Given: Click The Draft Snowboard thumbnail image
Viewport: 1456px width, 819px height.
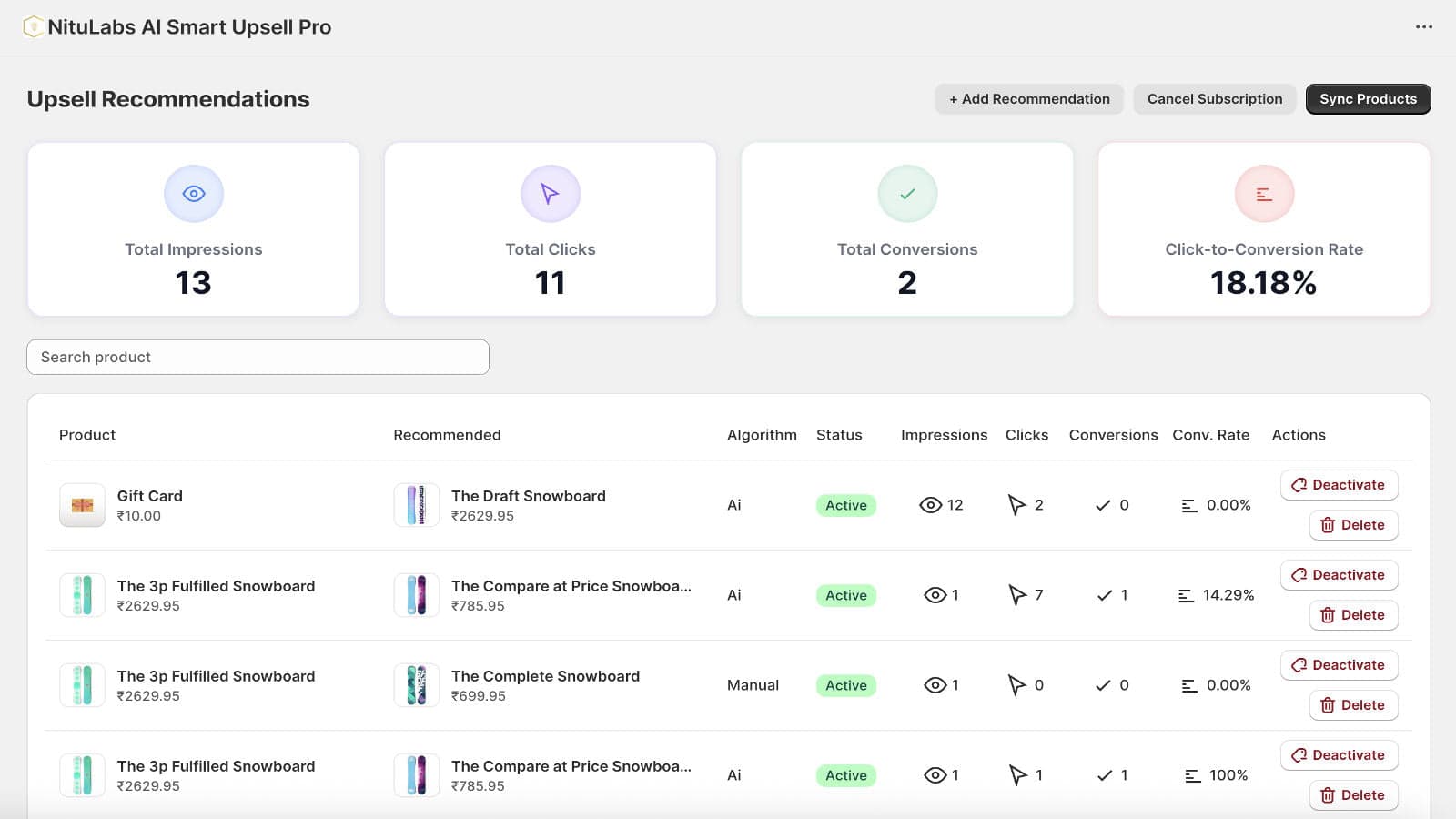Looking at the screenshot, I should 416,505.
